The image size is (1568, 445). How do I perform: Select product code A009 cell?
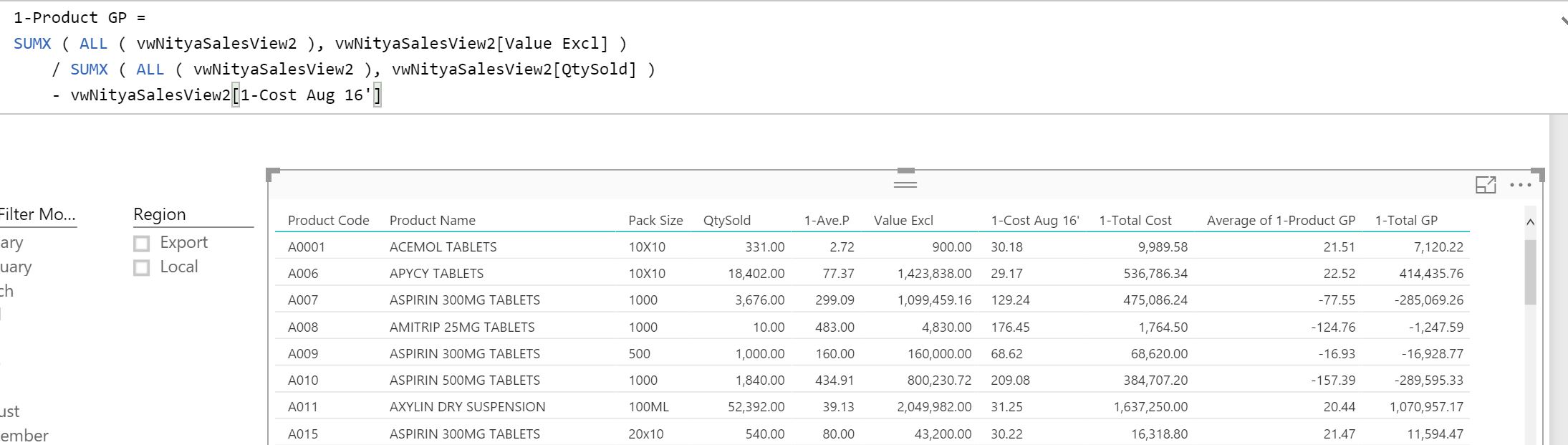[x=302, y=354]
